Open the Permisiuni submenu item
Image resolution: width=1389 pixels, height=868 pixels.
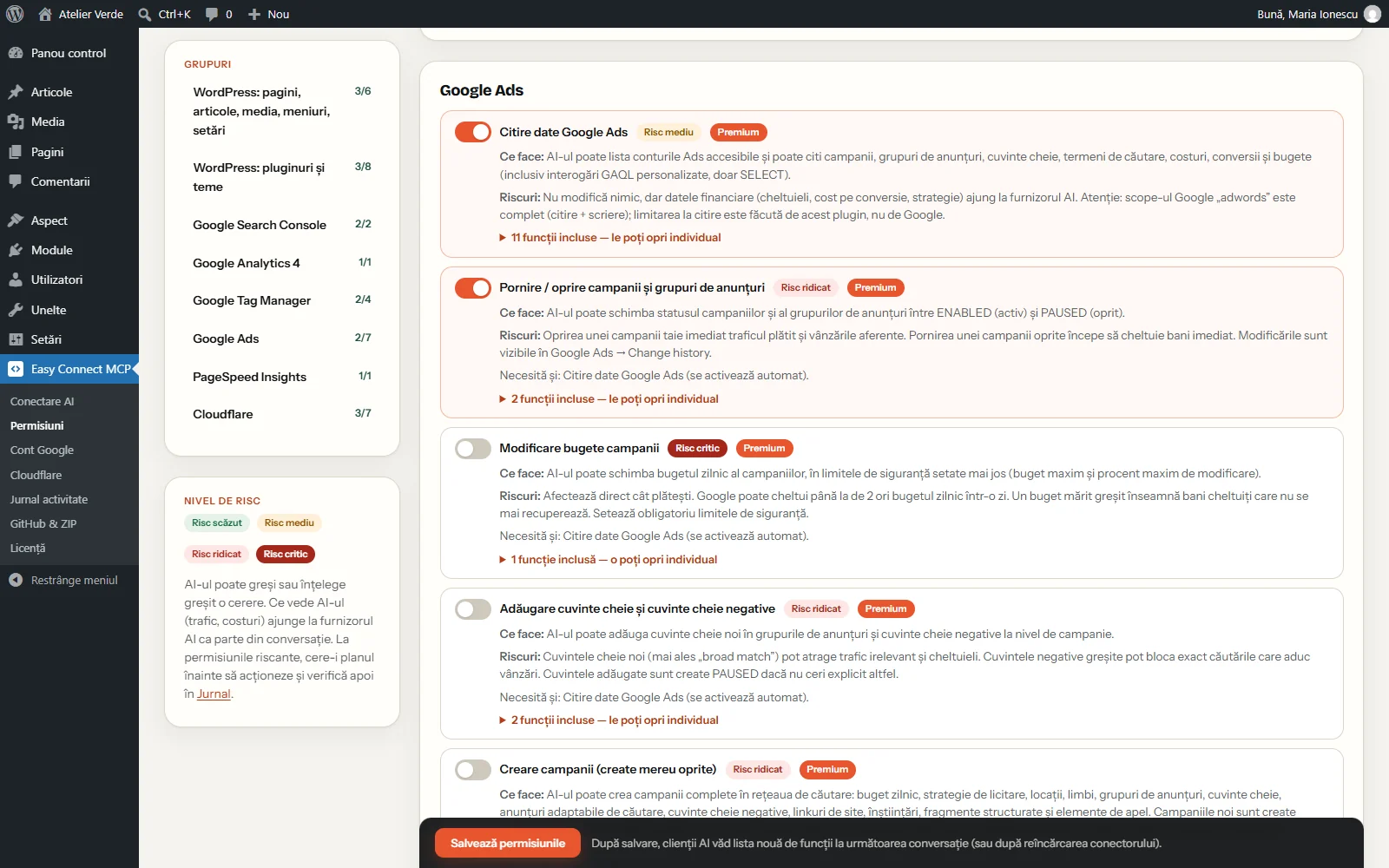coord(37,425)
